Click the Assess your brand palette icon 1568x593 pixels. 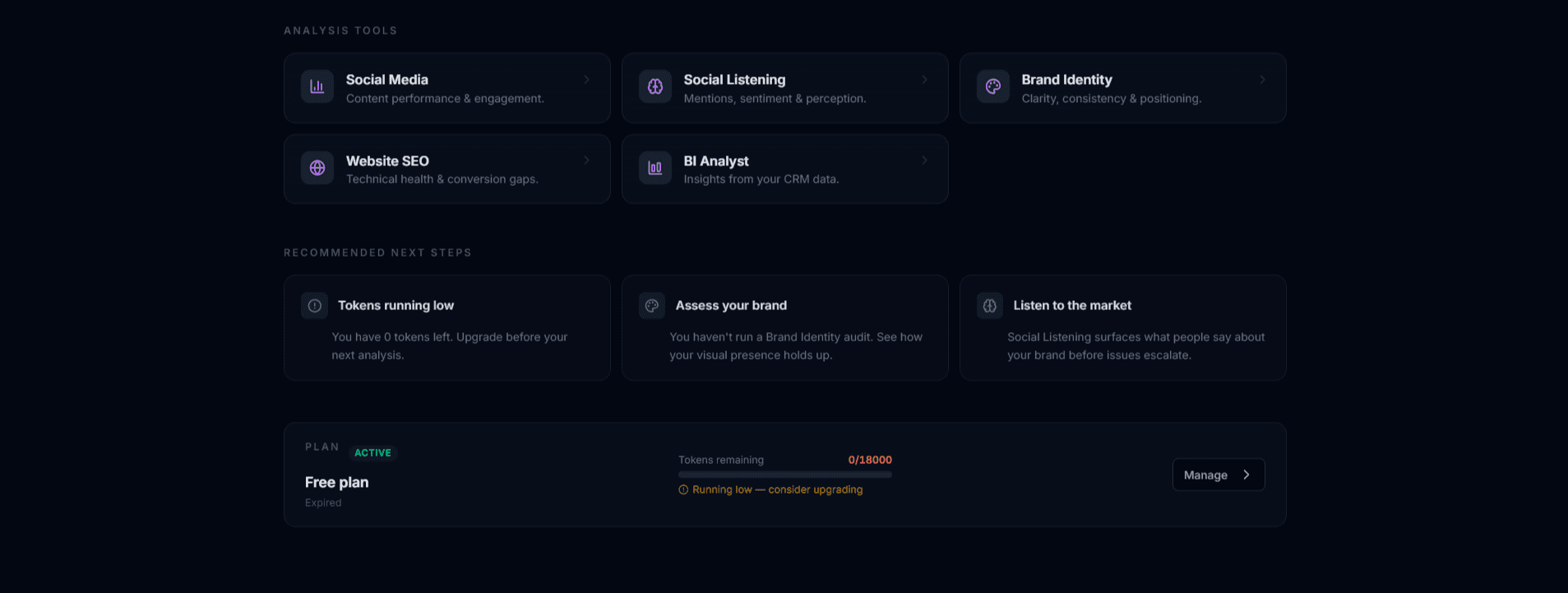click(x=652, y=306)
